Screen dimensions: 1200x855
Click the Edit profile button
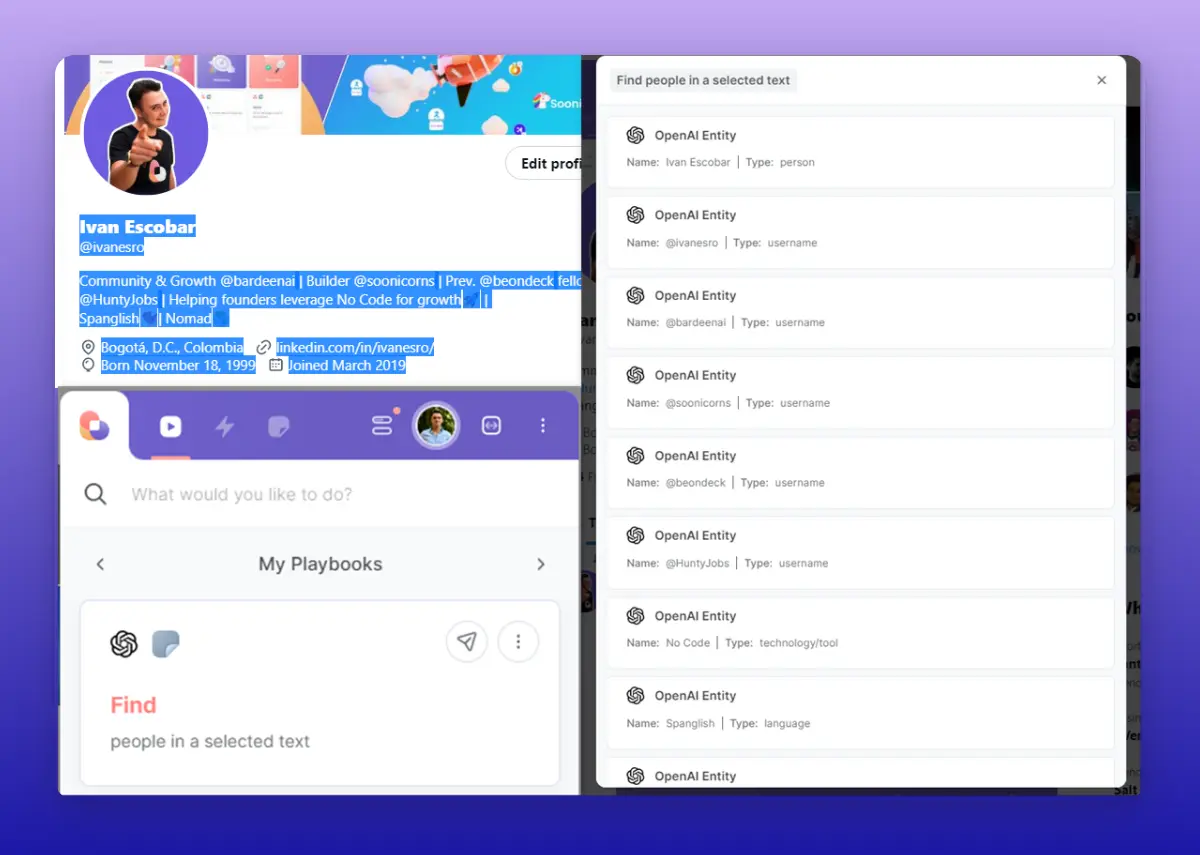pos(544,164)
